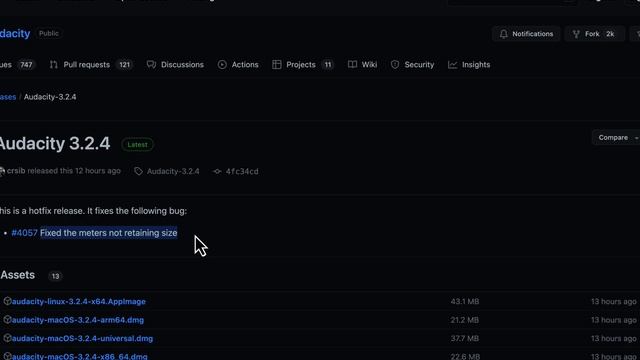The image size is (640, 360).
Task: Click '13 hours ago' for the universal dmg
Action: click(x=614, y=338)
